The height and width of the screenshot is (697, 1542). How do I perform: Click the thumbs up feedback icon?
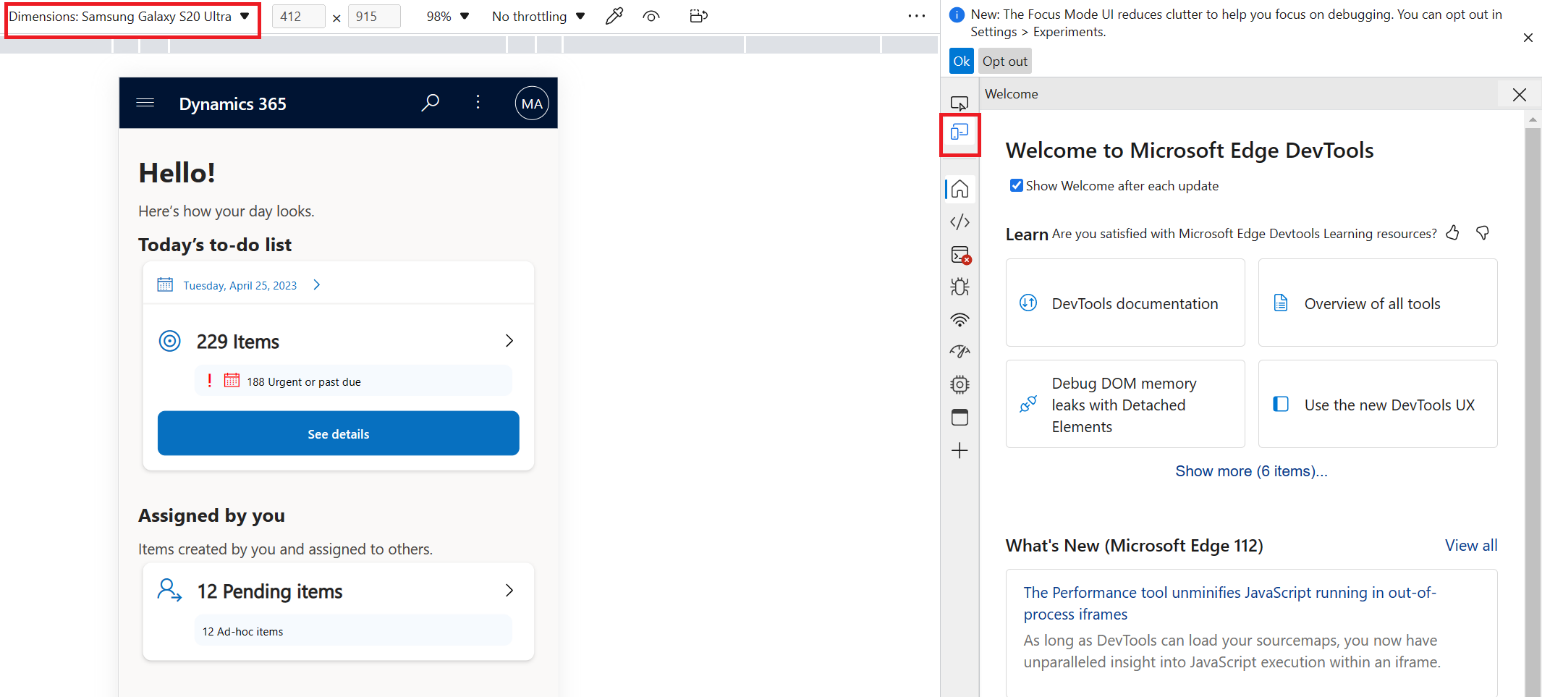1453,232
